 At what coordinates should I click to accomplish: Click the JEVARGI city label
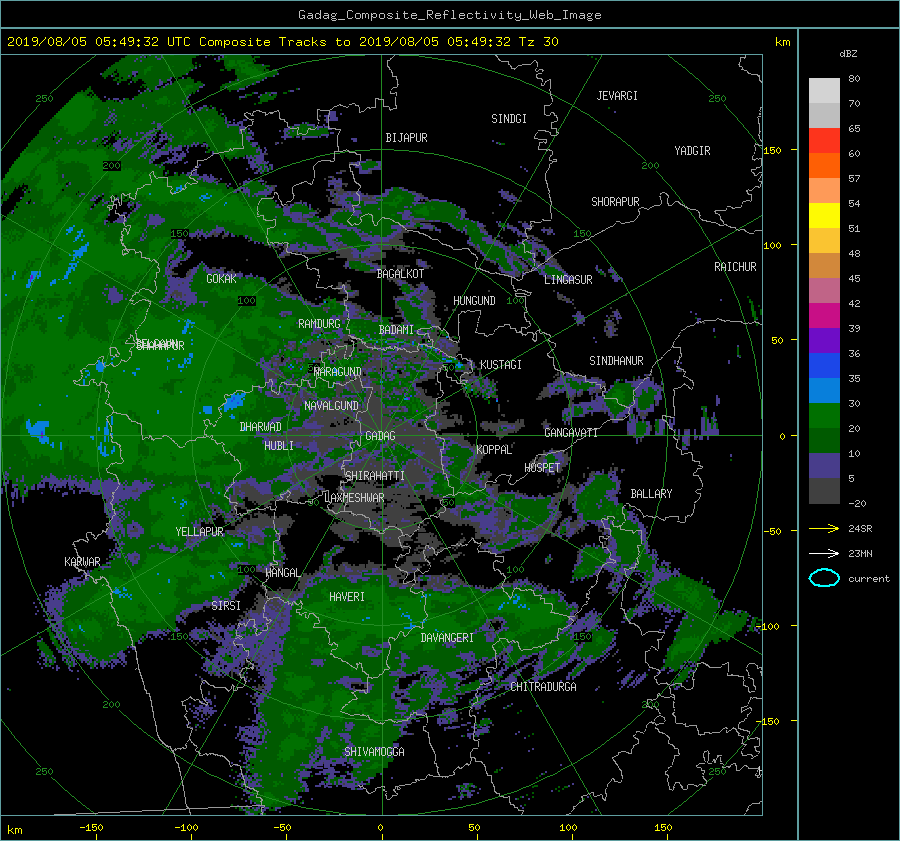(x=617, y=96)
